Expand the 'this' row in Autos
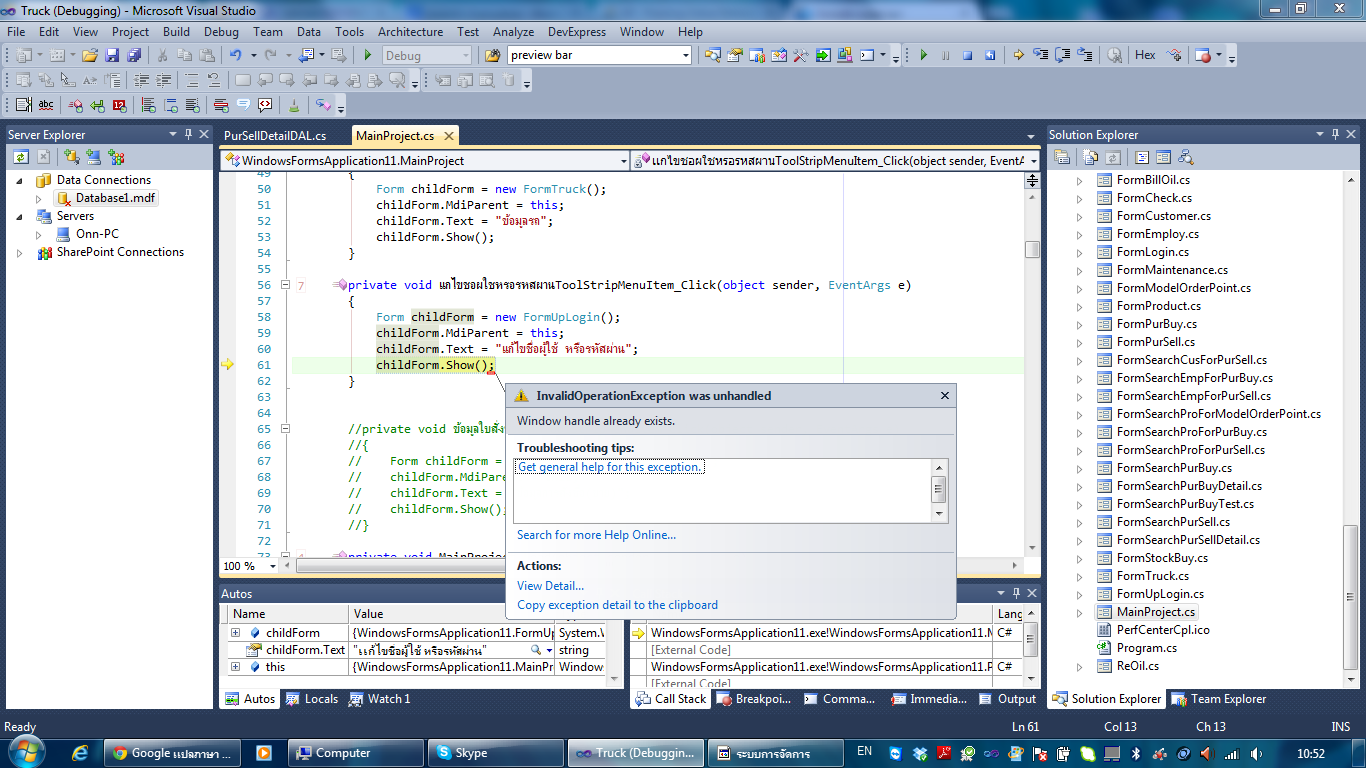Viewport: 1366px width, 768px height. pyautogui.click(x=236, y=667)
